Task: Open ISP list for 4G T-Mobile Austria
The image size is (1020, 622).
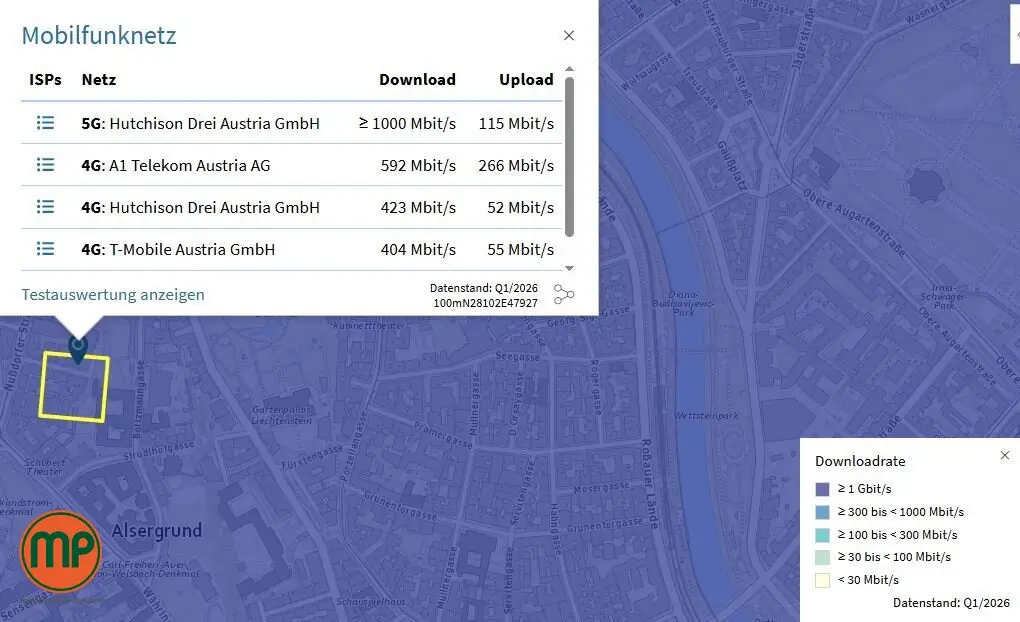Action: [45, 249]
